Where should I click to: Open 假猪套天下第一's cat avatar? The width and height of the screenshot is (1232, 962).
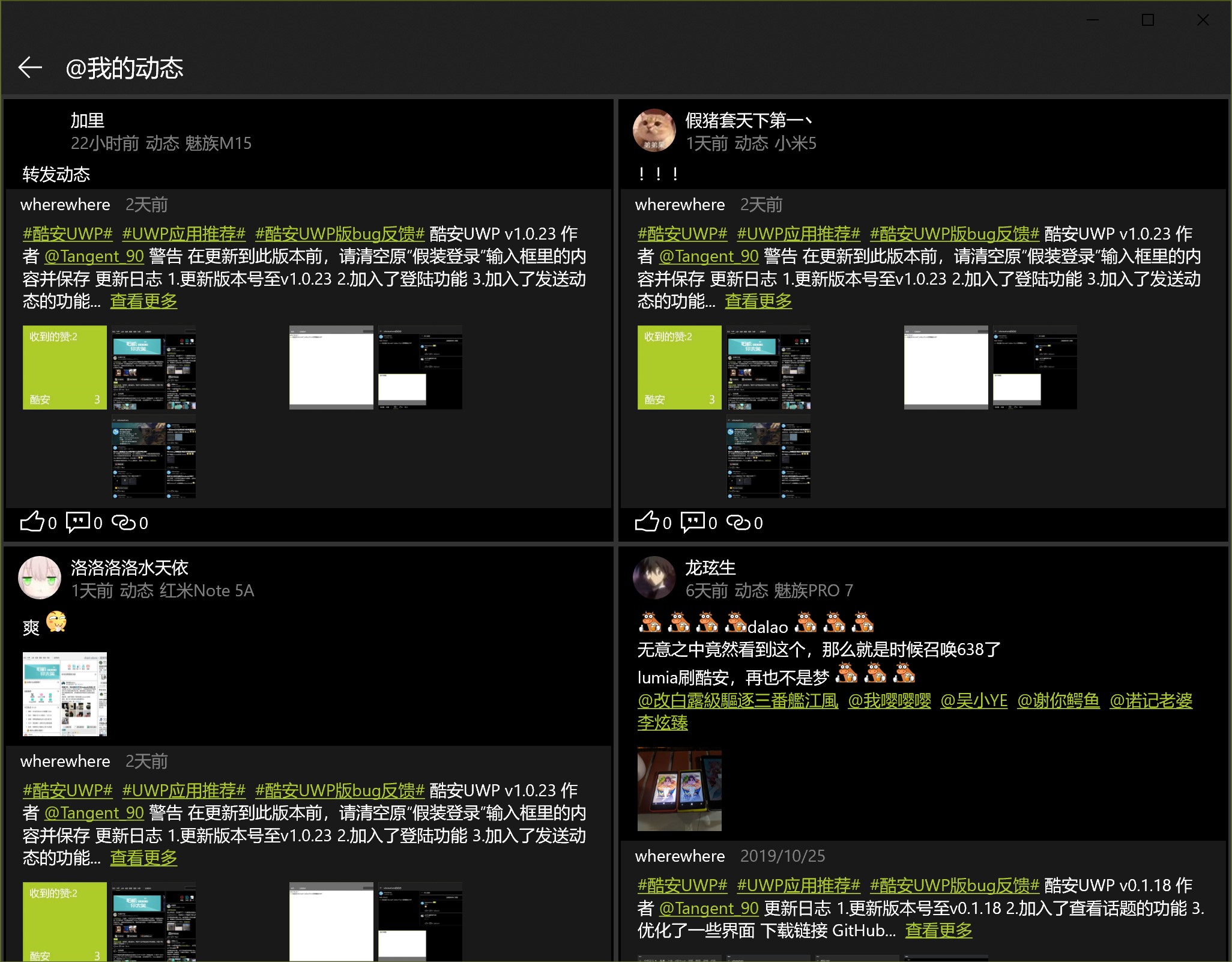654,130
